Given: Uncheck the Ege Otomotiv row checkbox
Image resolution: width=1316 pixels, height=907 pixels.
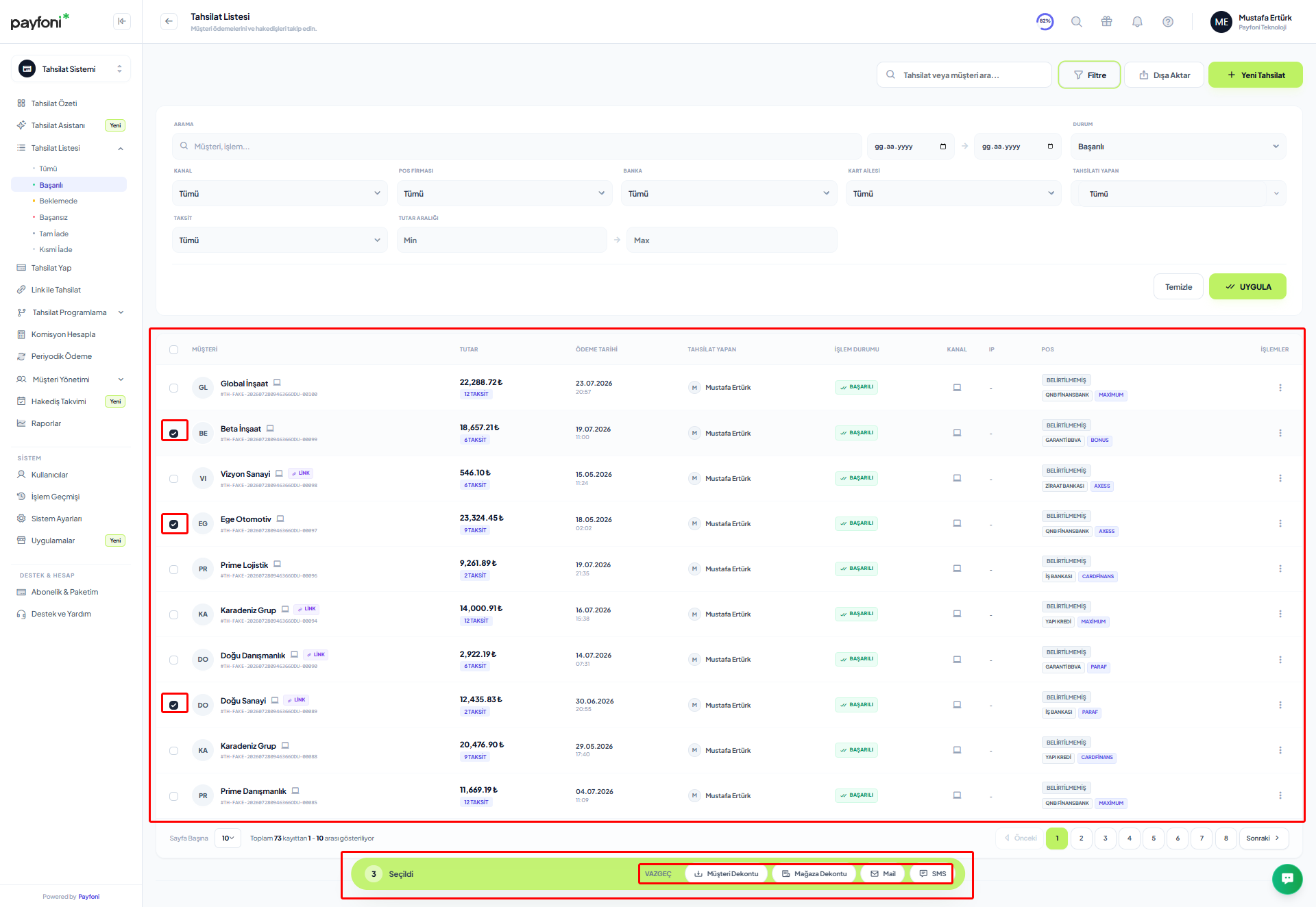Looking at the screenshot, I should tap(174, 524).
